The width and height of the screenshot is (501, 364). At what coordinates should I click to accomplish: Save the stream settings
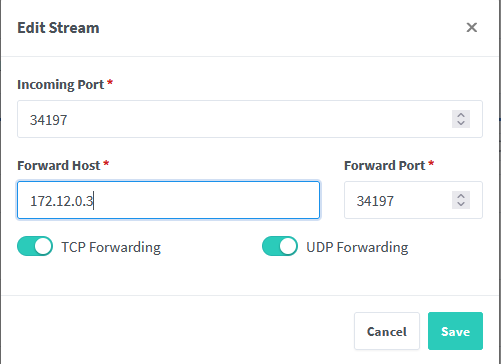[455, 331]
